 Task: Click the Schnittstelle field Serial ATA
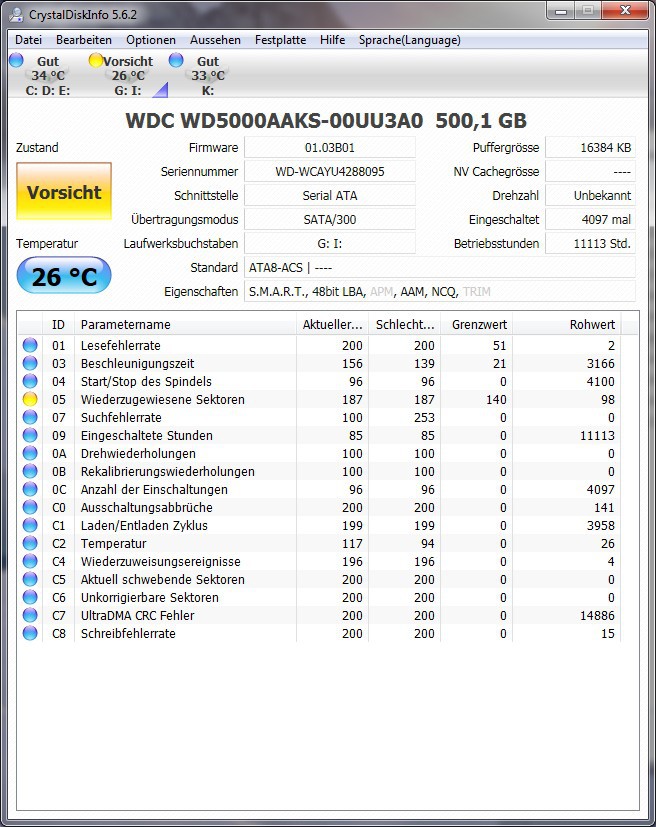pos(330,196)
